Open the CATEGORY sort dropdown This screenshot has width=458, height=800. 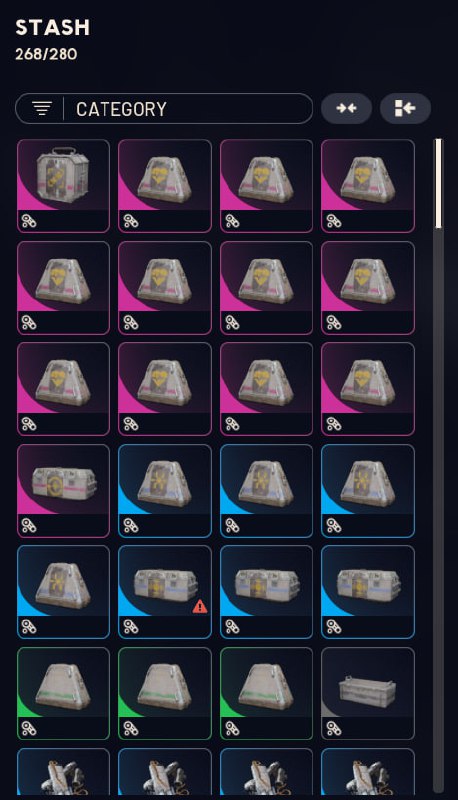click(164, 109)
